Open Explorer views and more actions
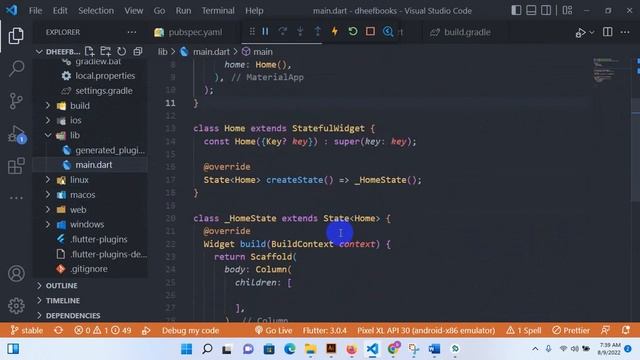640x360 pixels. click(131, 32)
